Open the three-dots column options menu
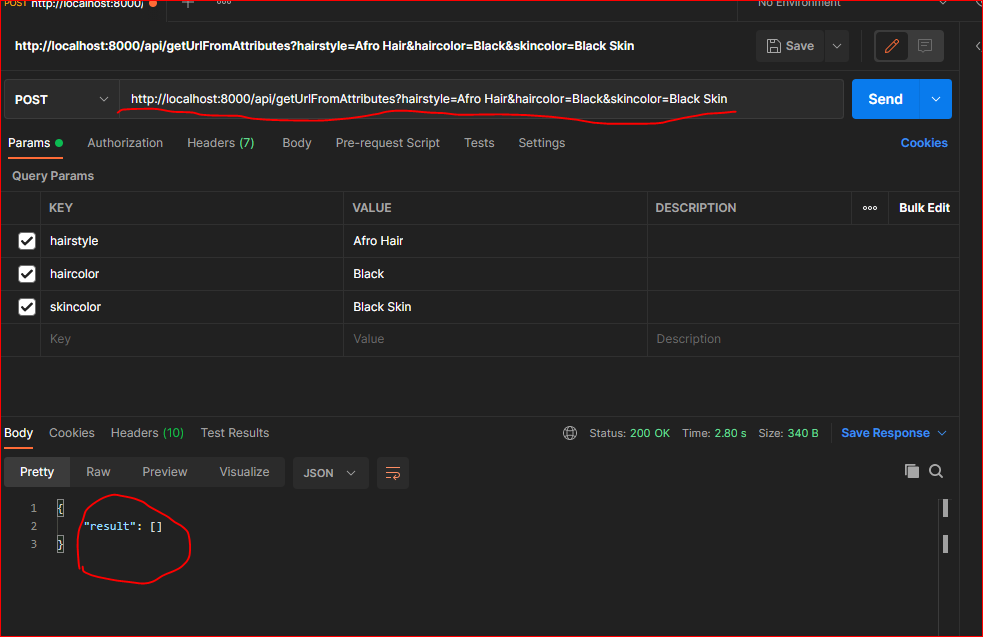The height and width of the screenshot is (637, 983). click(870, 208)
